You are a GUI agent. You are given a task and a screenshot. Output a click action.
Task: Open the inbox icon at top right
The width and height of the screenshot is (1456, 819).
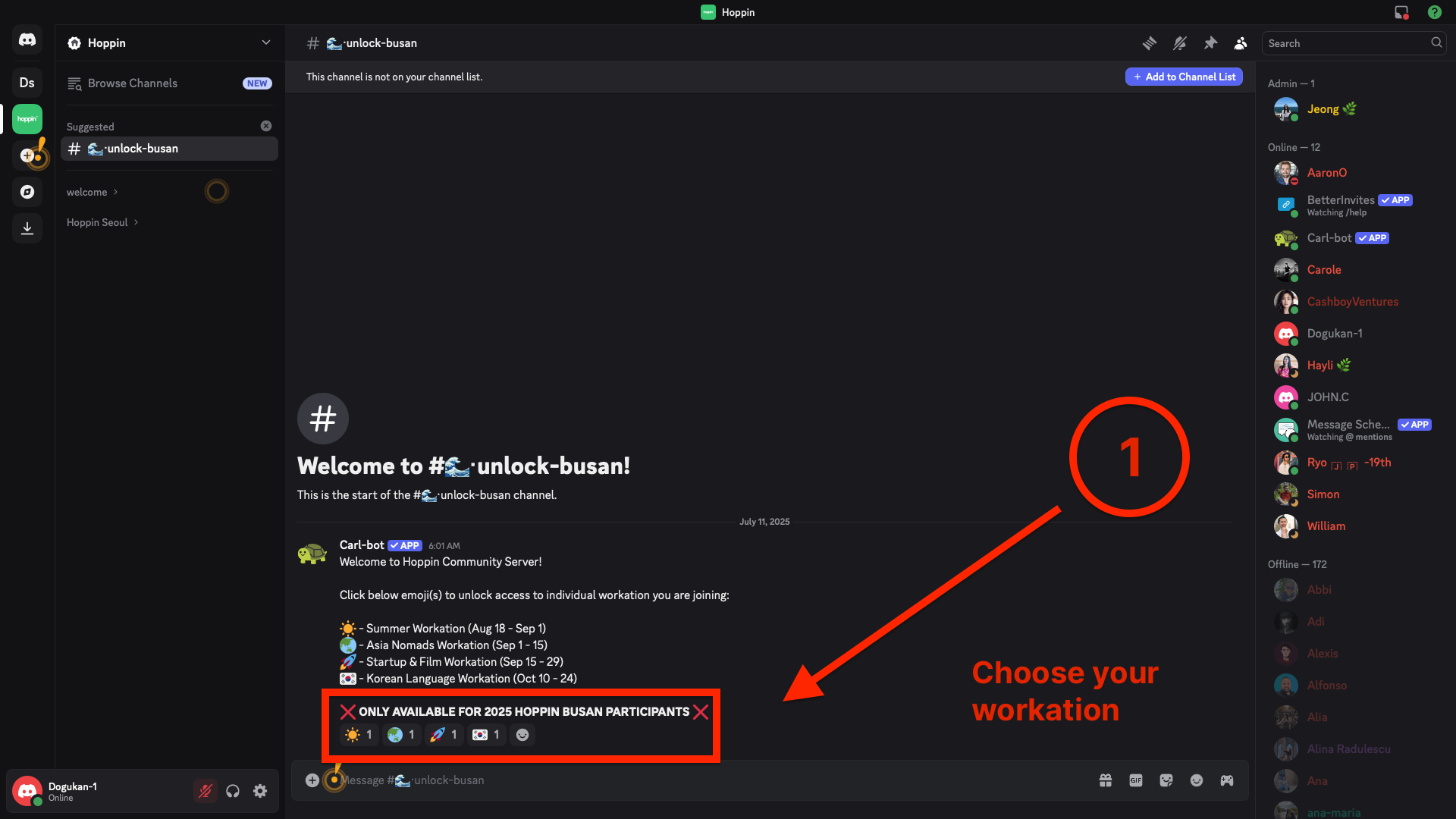pyautogui.click(x=1401, y=12)
